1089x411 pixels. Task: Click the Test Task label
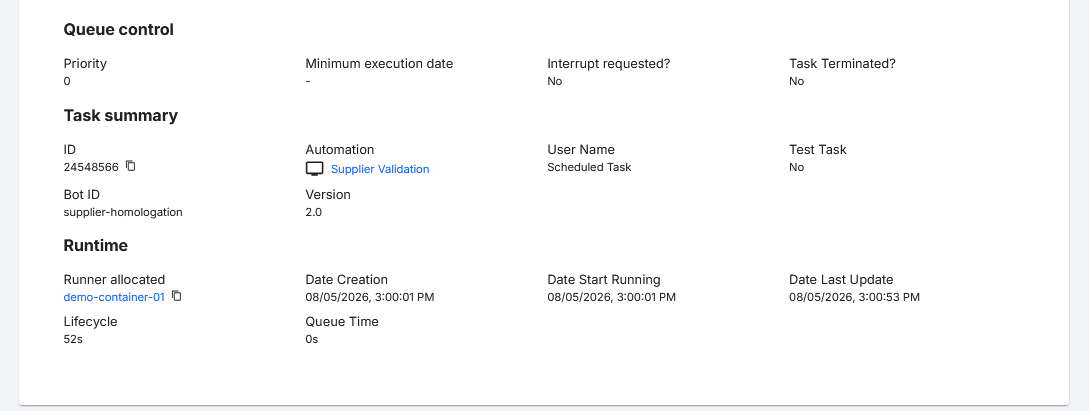[x=817, y=149]
